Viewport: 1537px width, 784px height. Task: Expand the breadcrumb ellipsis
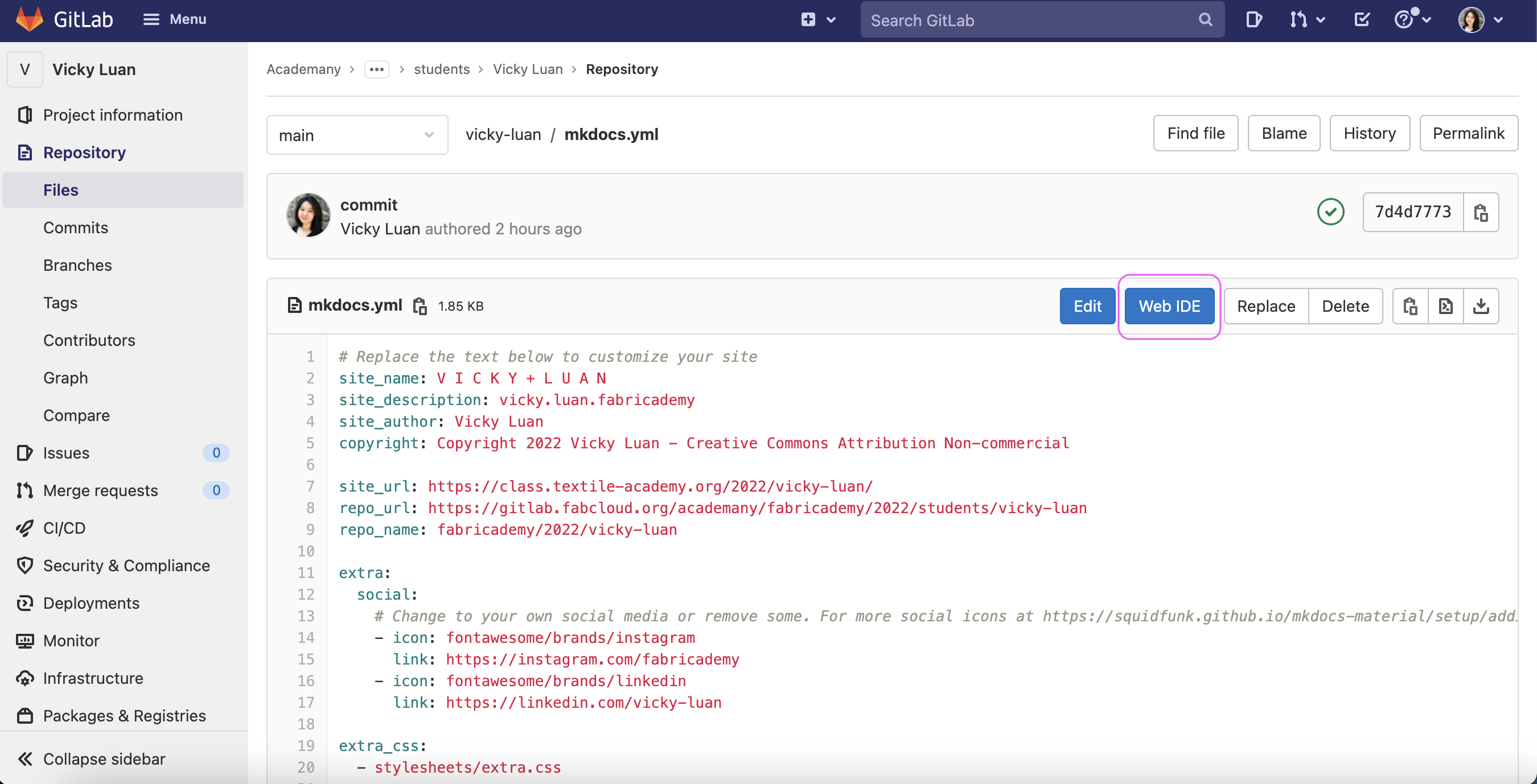tap(376, 69)
